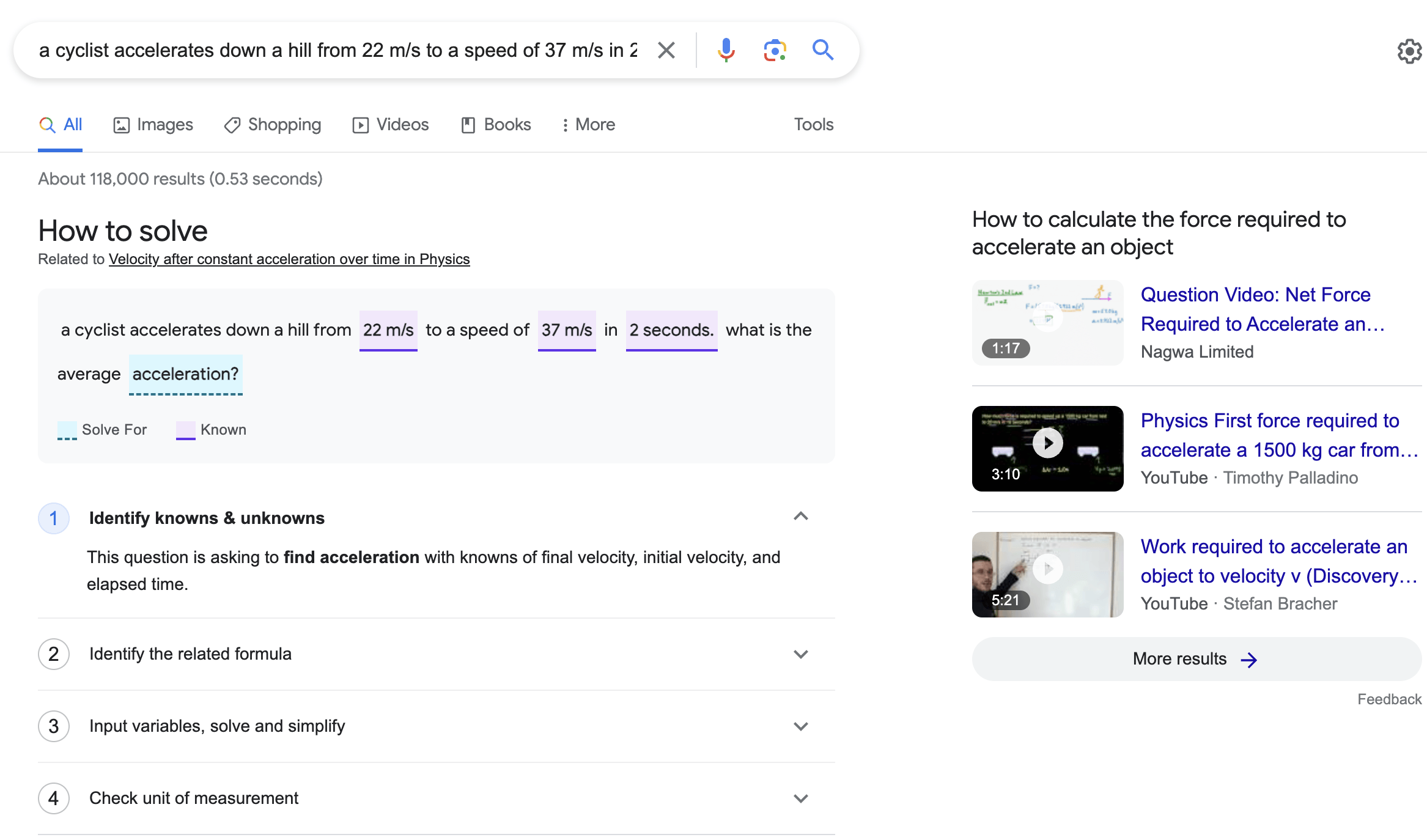This screenshot has height=840, width=1427.
Task: Click the More results button
Action: [1195, 659]
